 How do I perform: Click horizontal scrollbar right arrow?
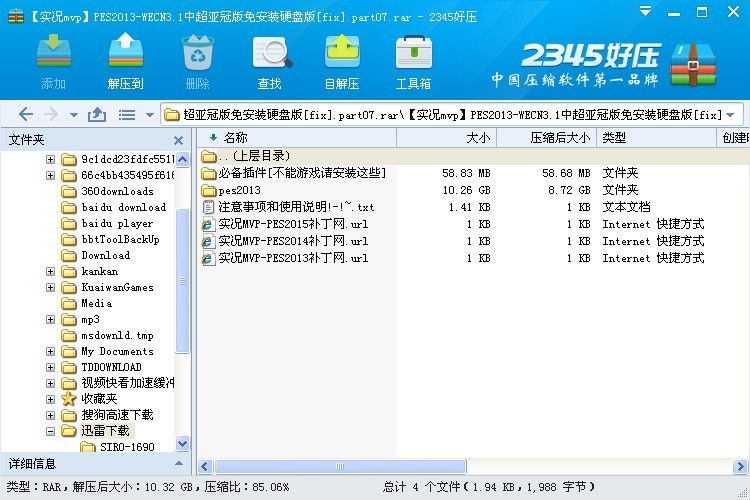coord(740,466)
